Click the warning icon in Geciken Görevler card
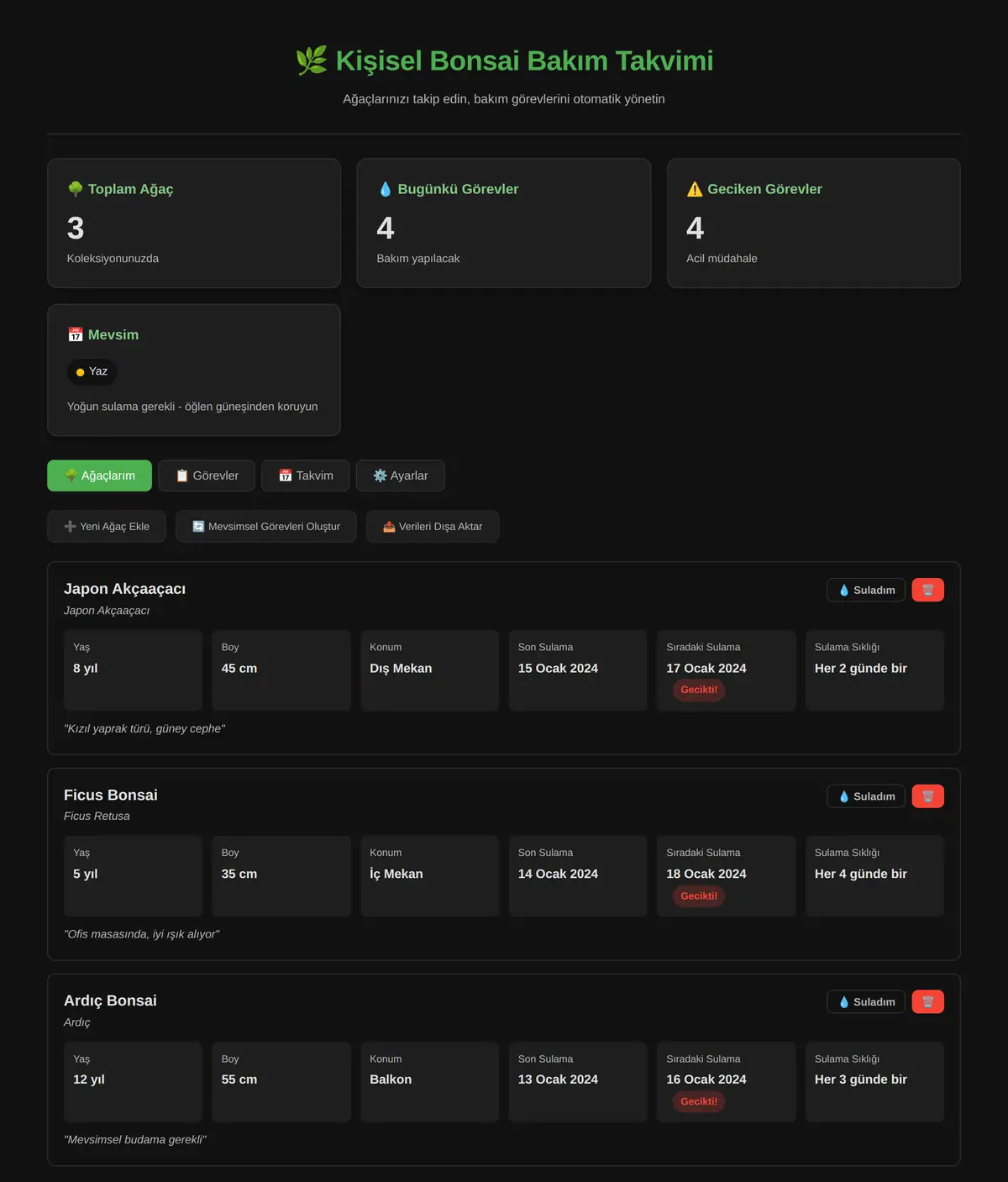 pos(695,189)
